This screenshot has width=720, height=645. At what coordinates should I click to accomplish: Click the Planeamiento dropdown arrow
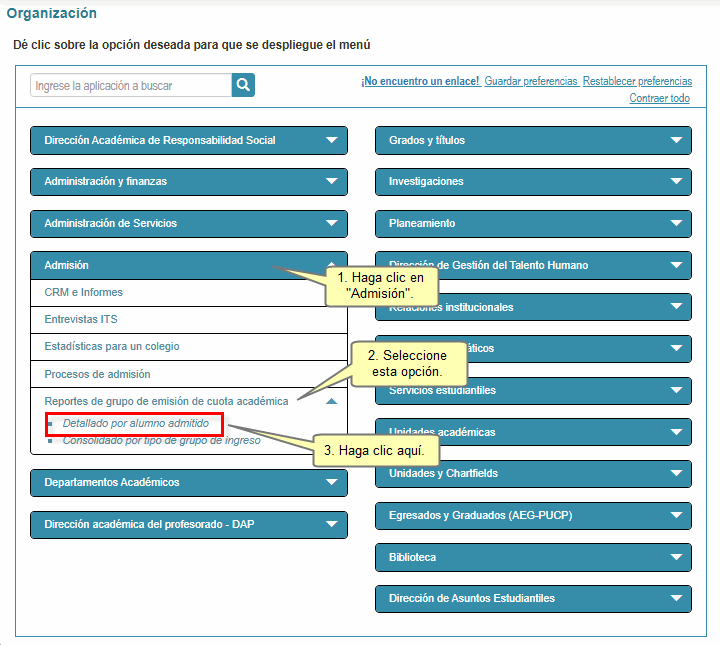pyautogui.click(x=676, y=224)
